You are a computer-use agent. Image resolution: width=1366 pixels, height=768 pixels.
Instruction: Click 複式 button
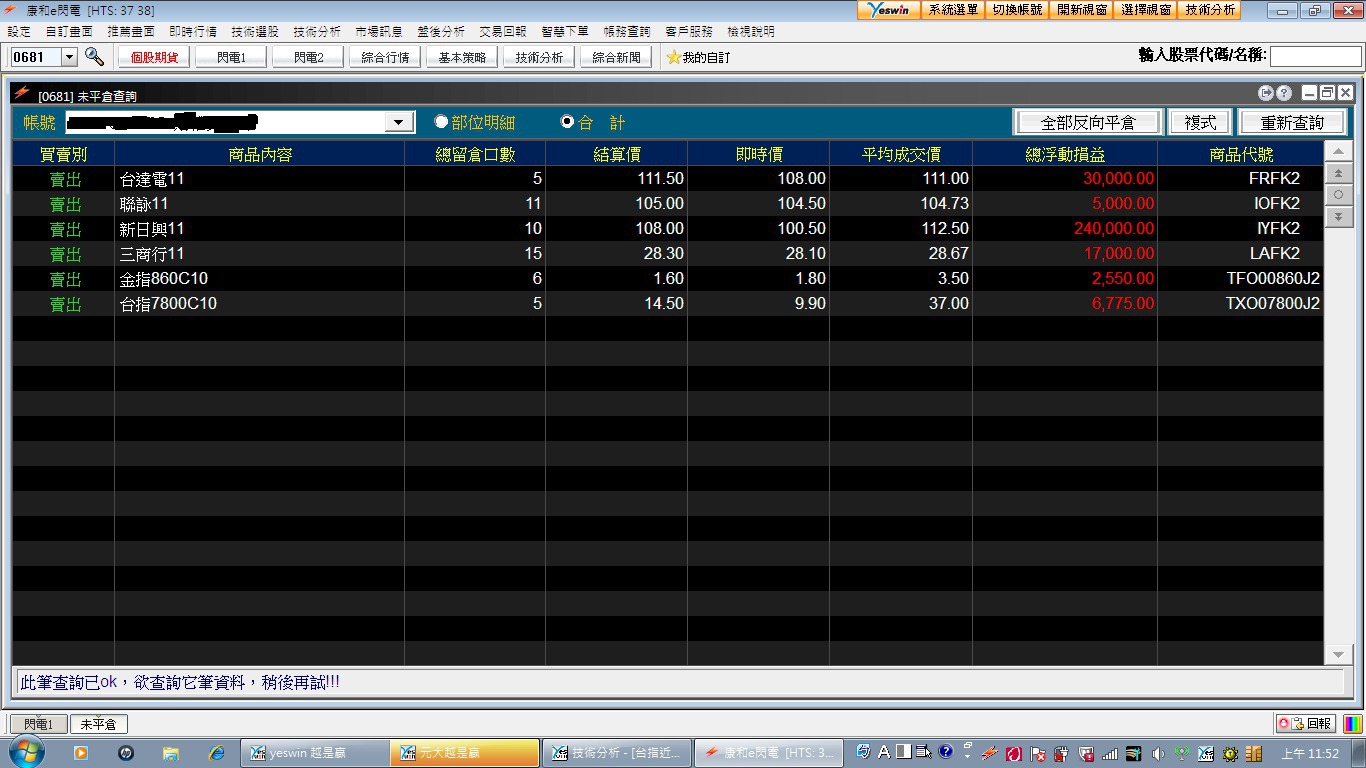1200,122
